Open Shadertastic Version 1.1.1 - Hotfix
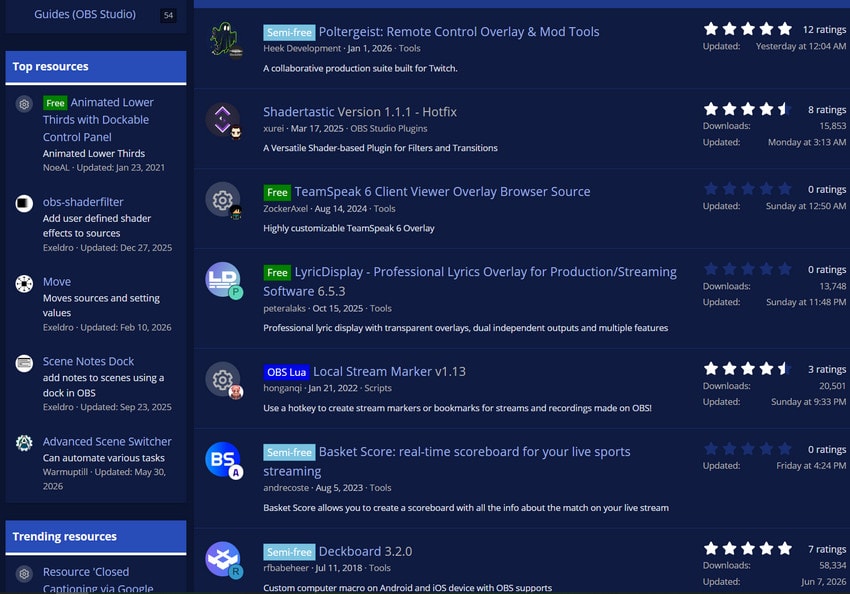This screenshot has width=850, height=594. coord(360,112)
